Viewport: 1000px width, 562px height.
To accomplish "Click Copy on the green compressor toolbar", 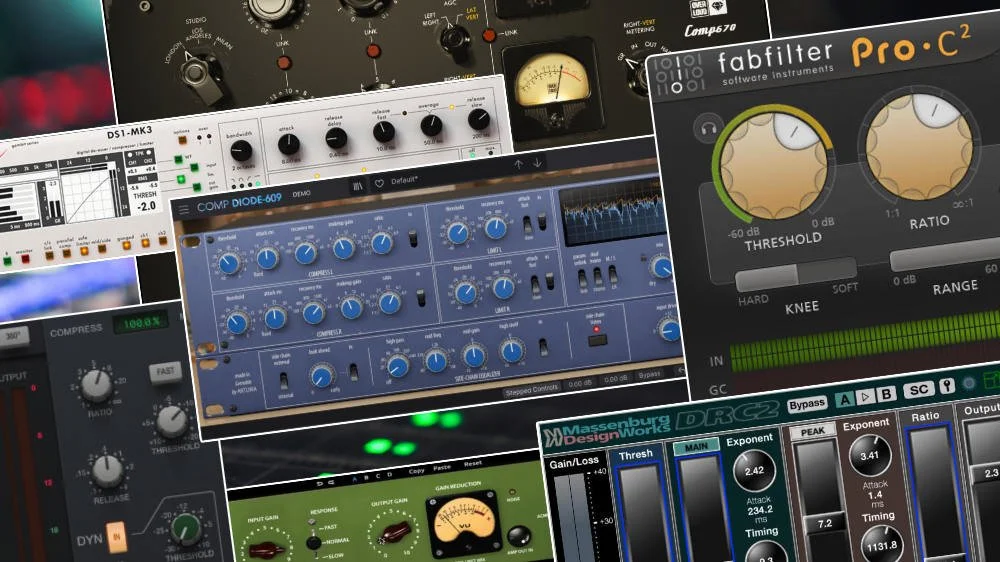I will click(416, 471).
